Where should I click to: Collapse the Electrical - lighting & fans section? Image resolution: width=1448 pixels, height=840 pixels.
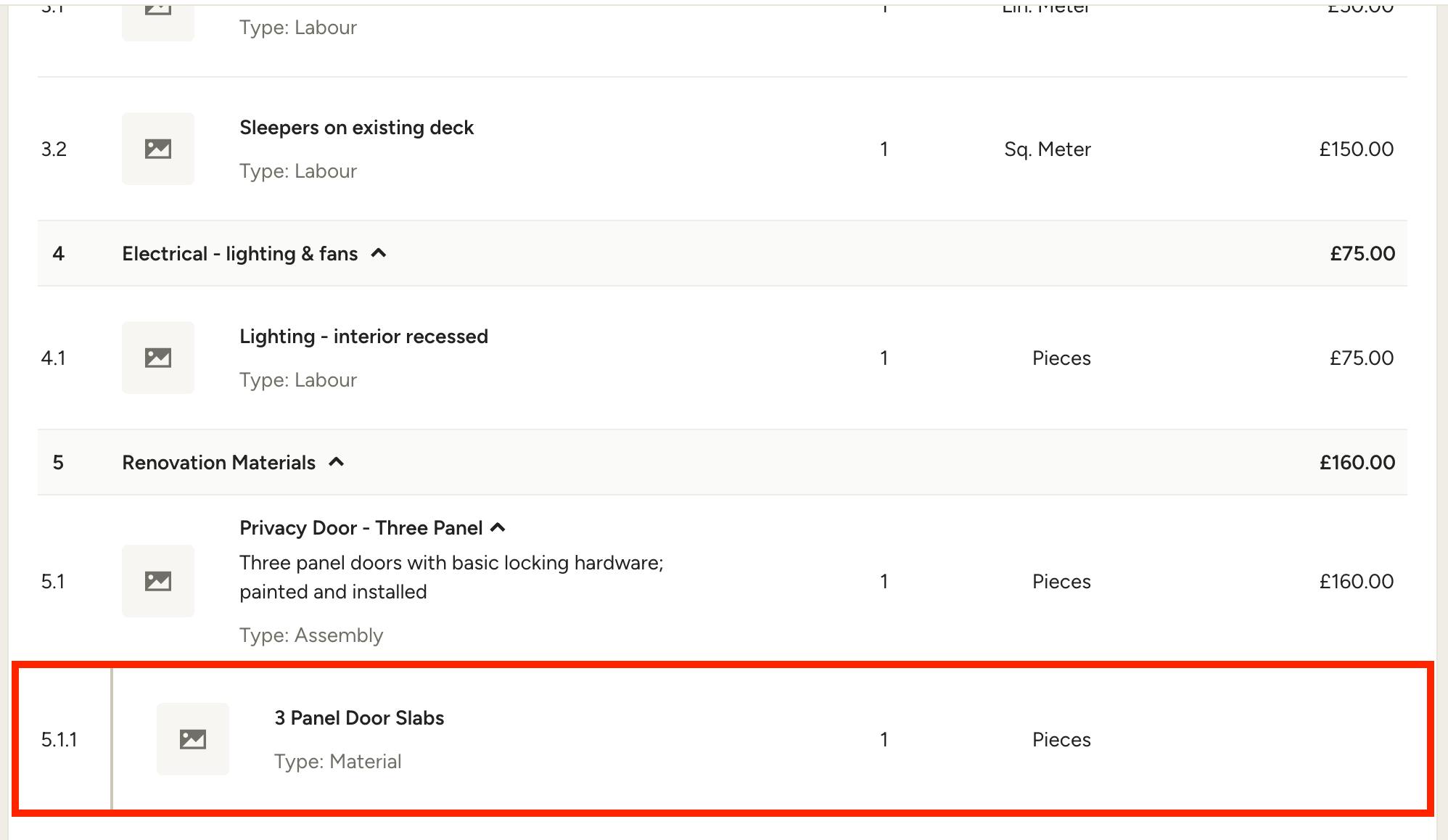[379, 253]
